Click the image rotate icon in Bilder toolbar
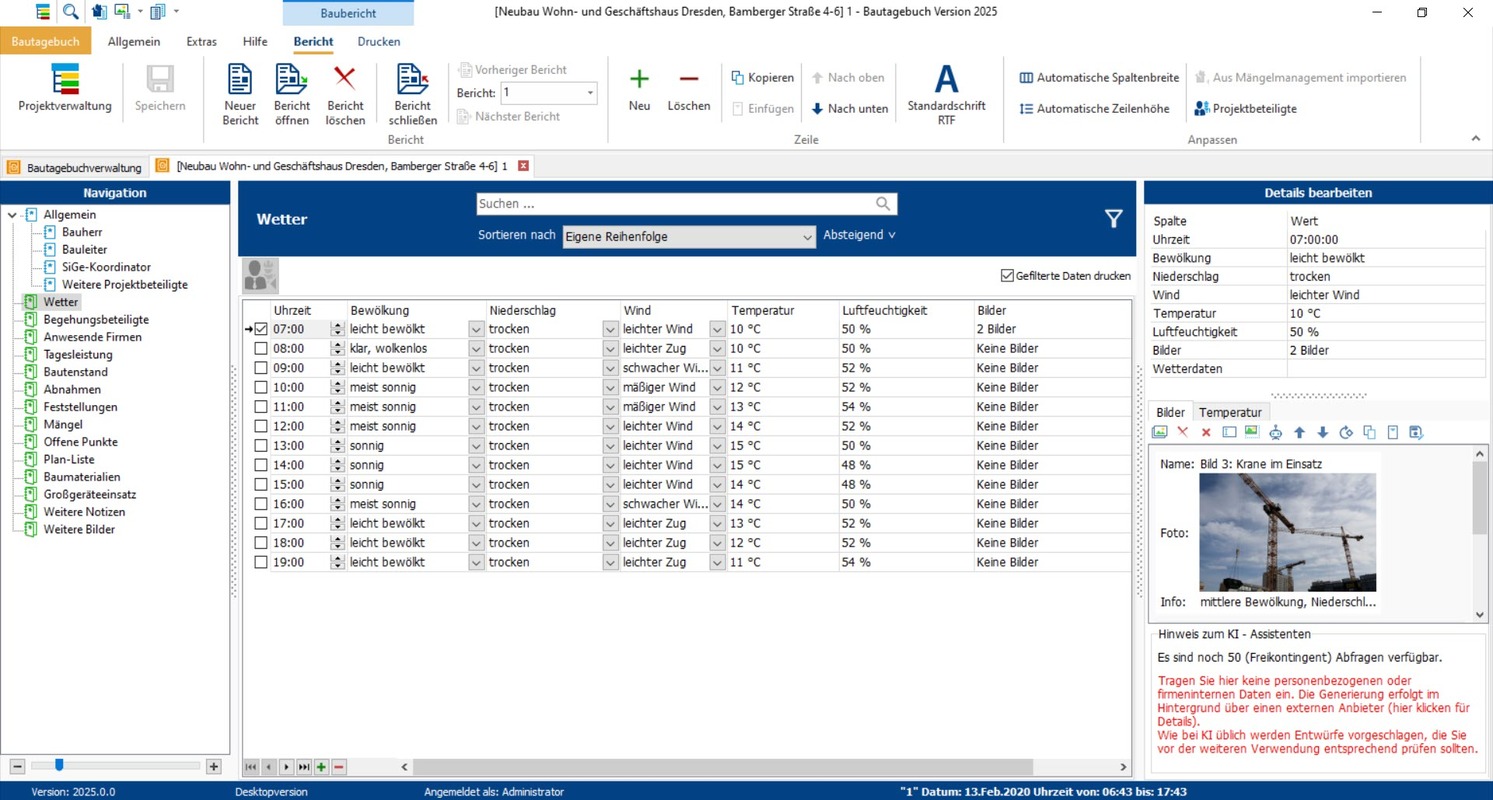Image resolution: width=1493 pixels, height=800 pixels. 1345,432
